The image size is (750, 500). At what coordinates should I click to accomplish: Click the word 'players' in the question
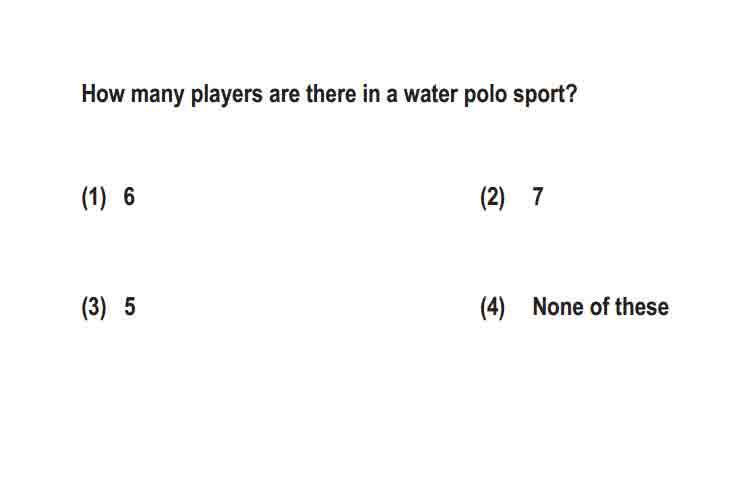(226, 95)
